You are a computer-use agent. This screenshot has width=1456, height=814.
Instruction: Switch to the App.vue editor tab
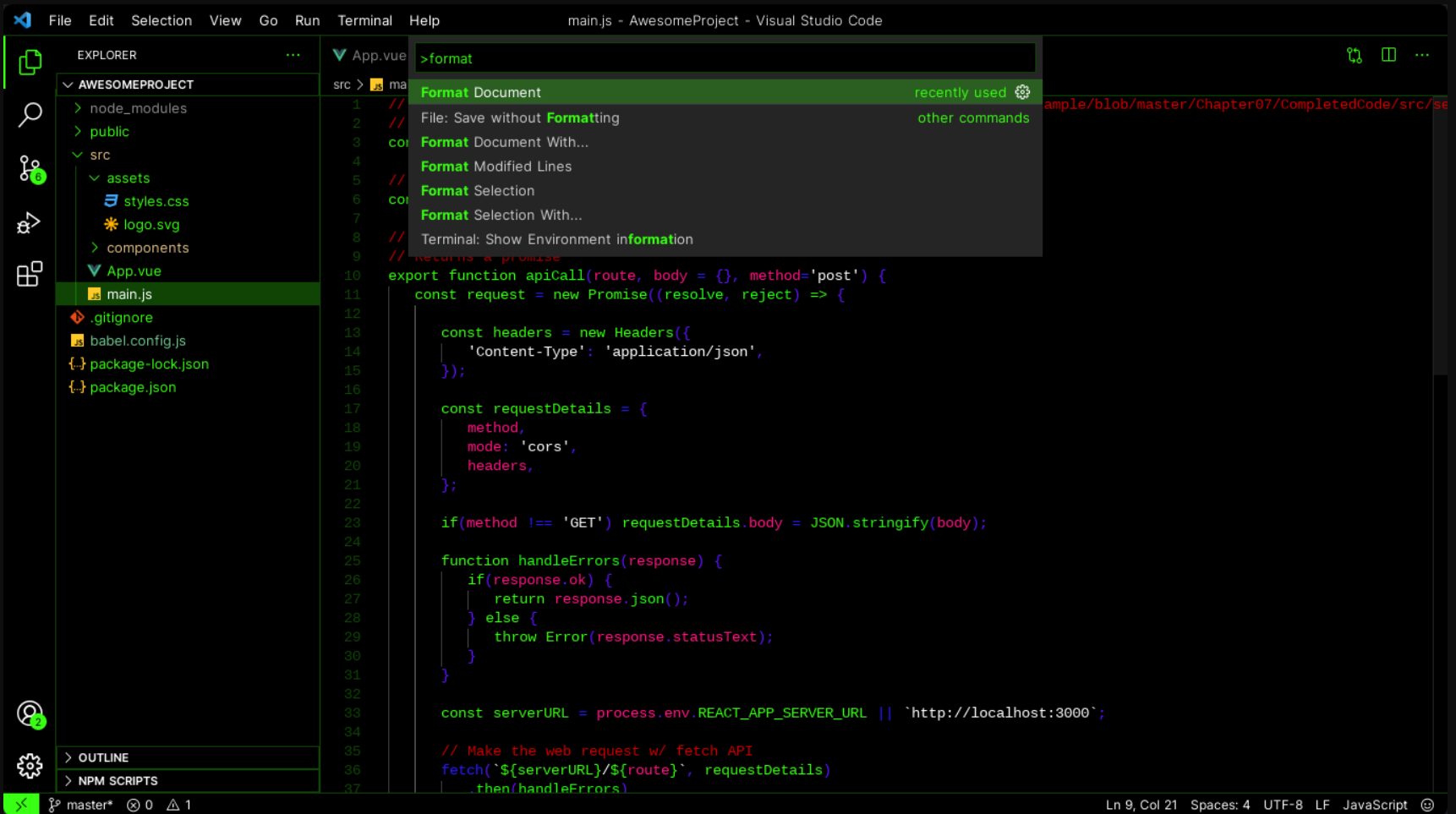(369, 55)
